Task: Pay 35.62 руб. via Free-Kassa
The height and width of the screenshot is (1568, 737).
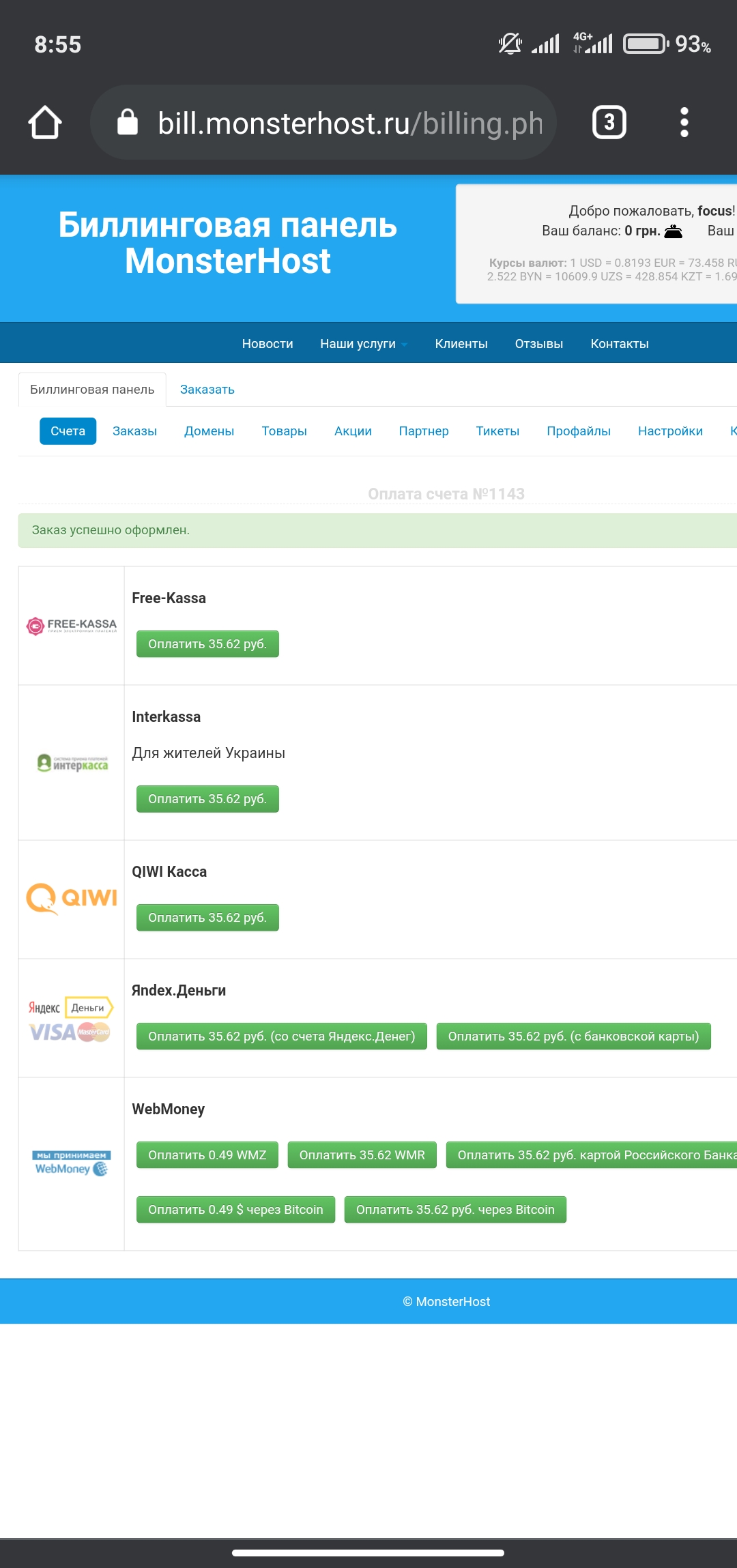Action: click(207, 644)
